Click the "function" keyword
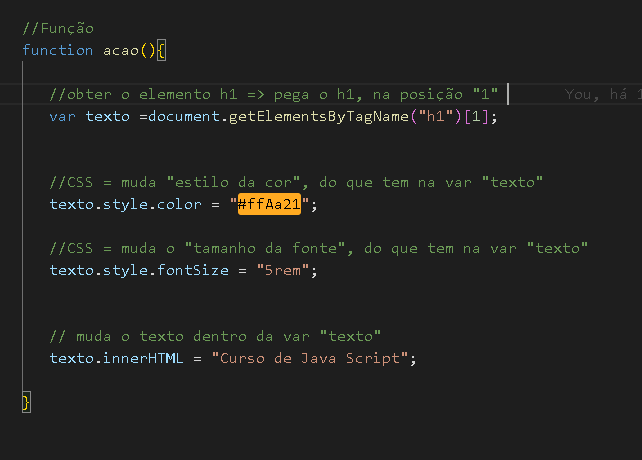This screenshot has width=642, height=460. tap(58, 50)
